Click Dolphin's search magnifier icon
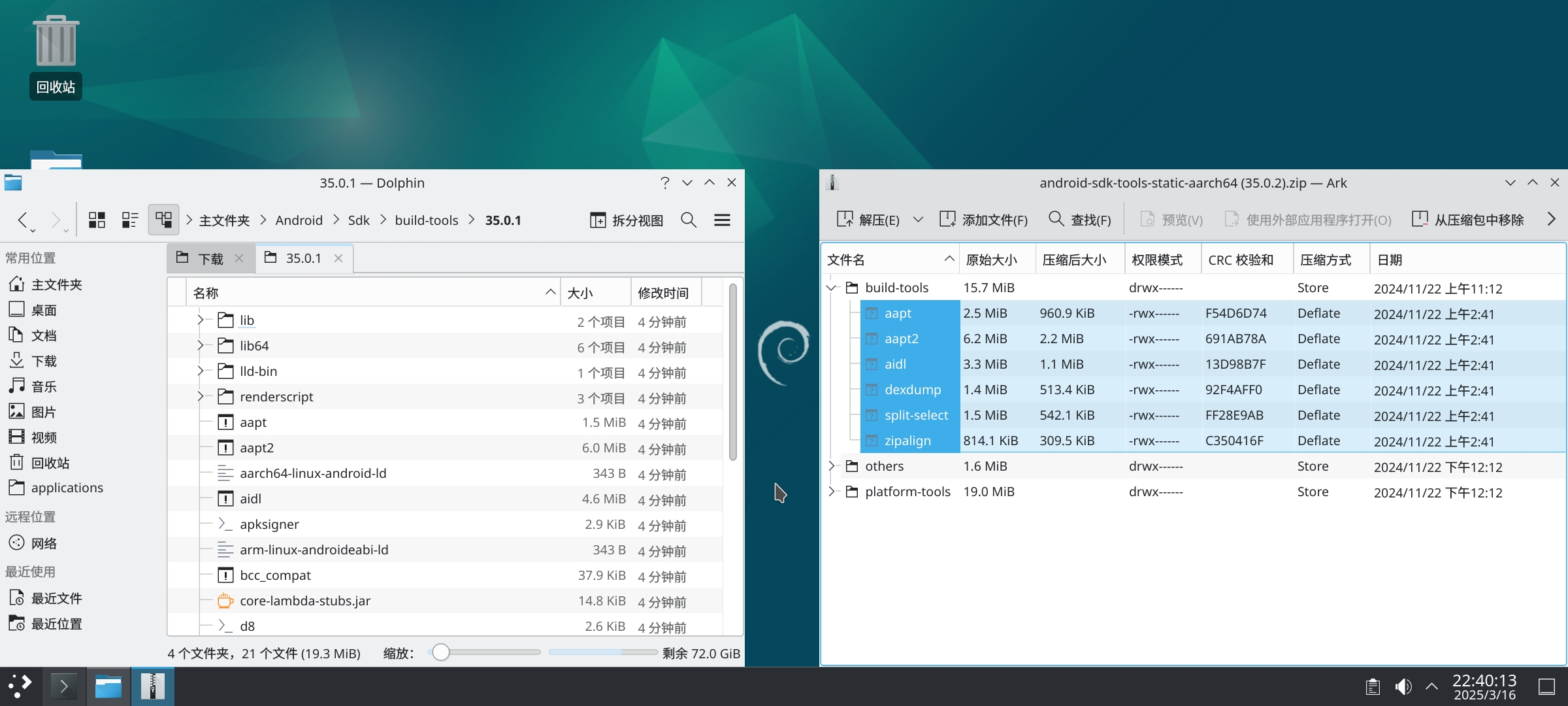1568x706 pixels. [689, 220]
